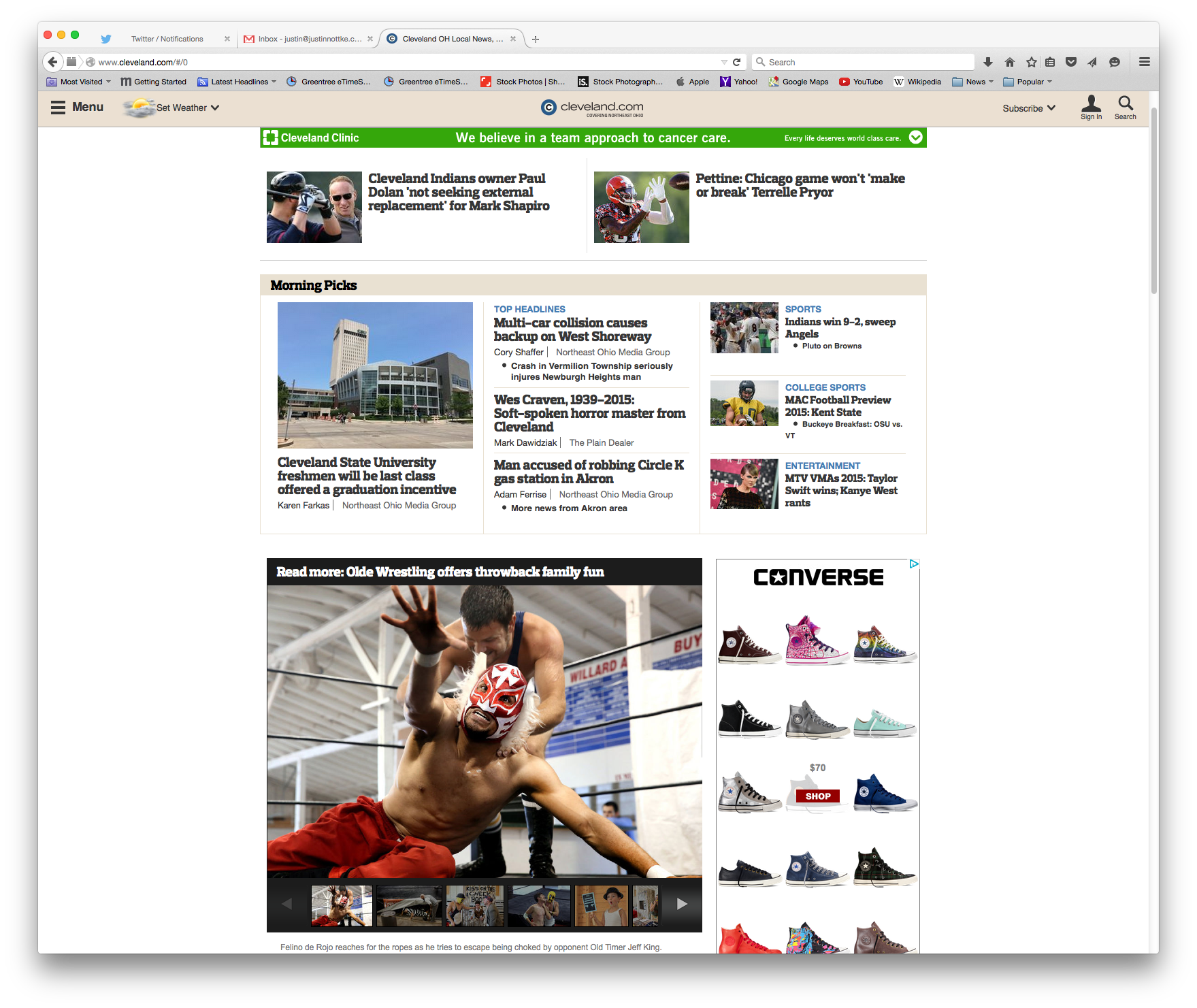
Task: Open the YouTube bookmark
Action: pos(861,82)
